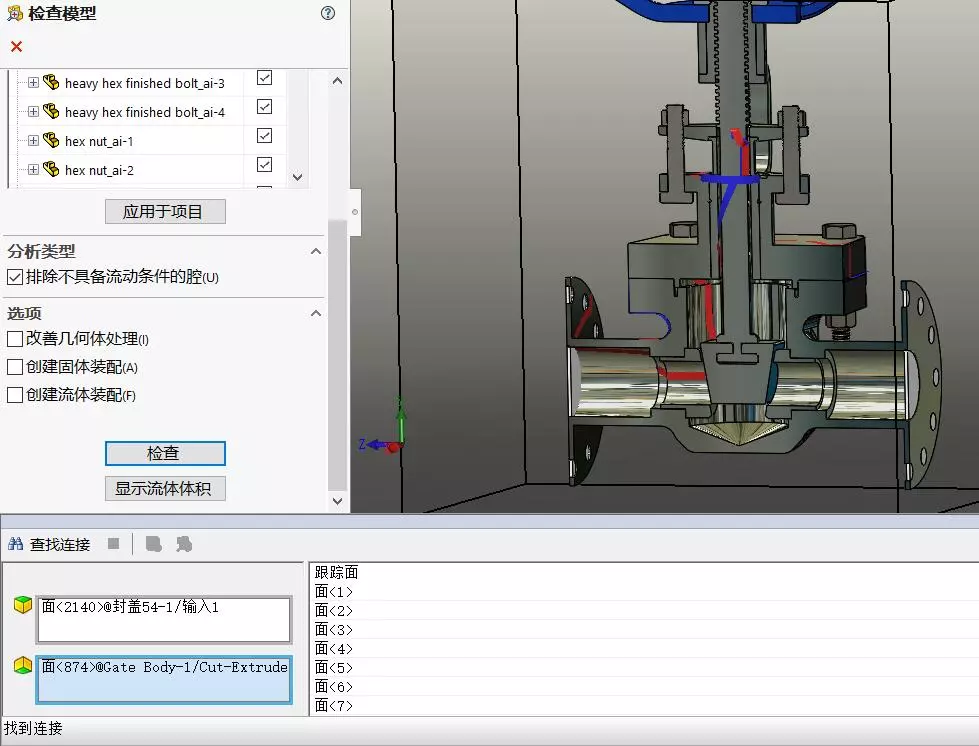The height and width of the screenshot is (746, 979).
Task: Collapse the 选项 section chevron
Action: pos(316,314)
